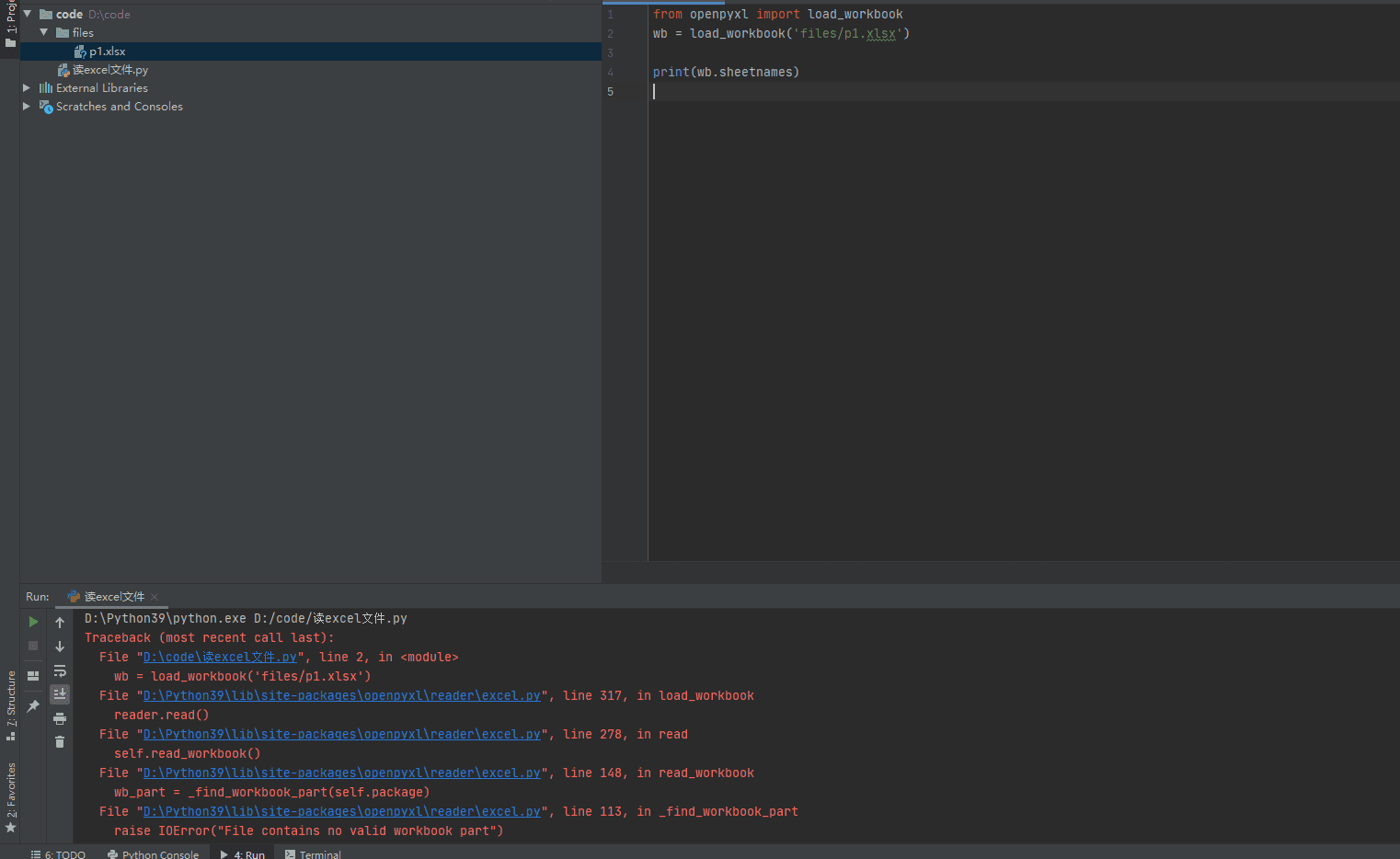Open excel.py link at line 317

[342, 695]
